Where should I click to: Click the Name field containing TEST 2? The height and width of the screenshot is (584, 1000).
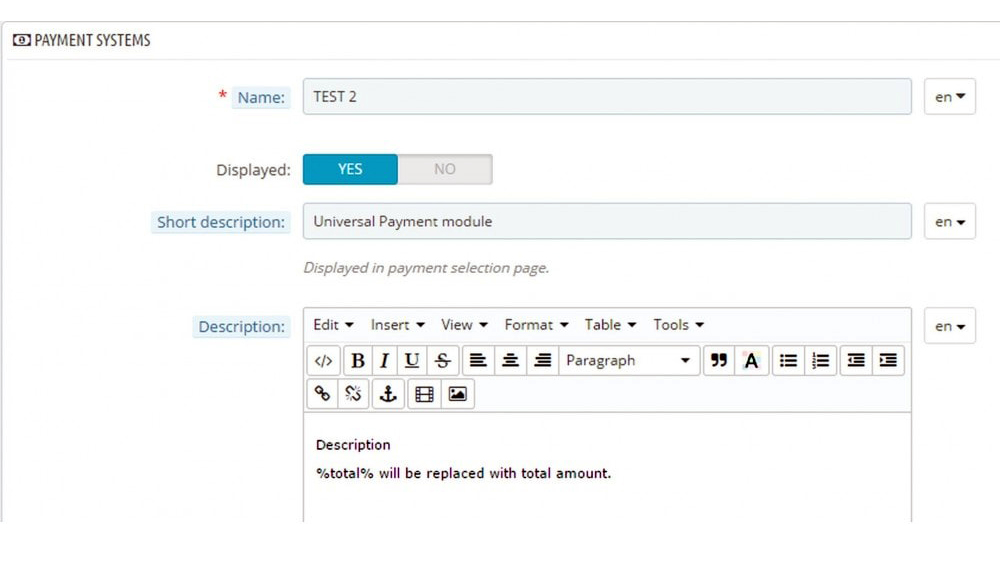[607, 97]
